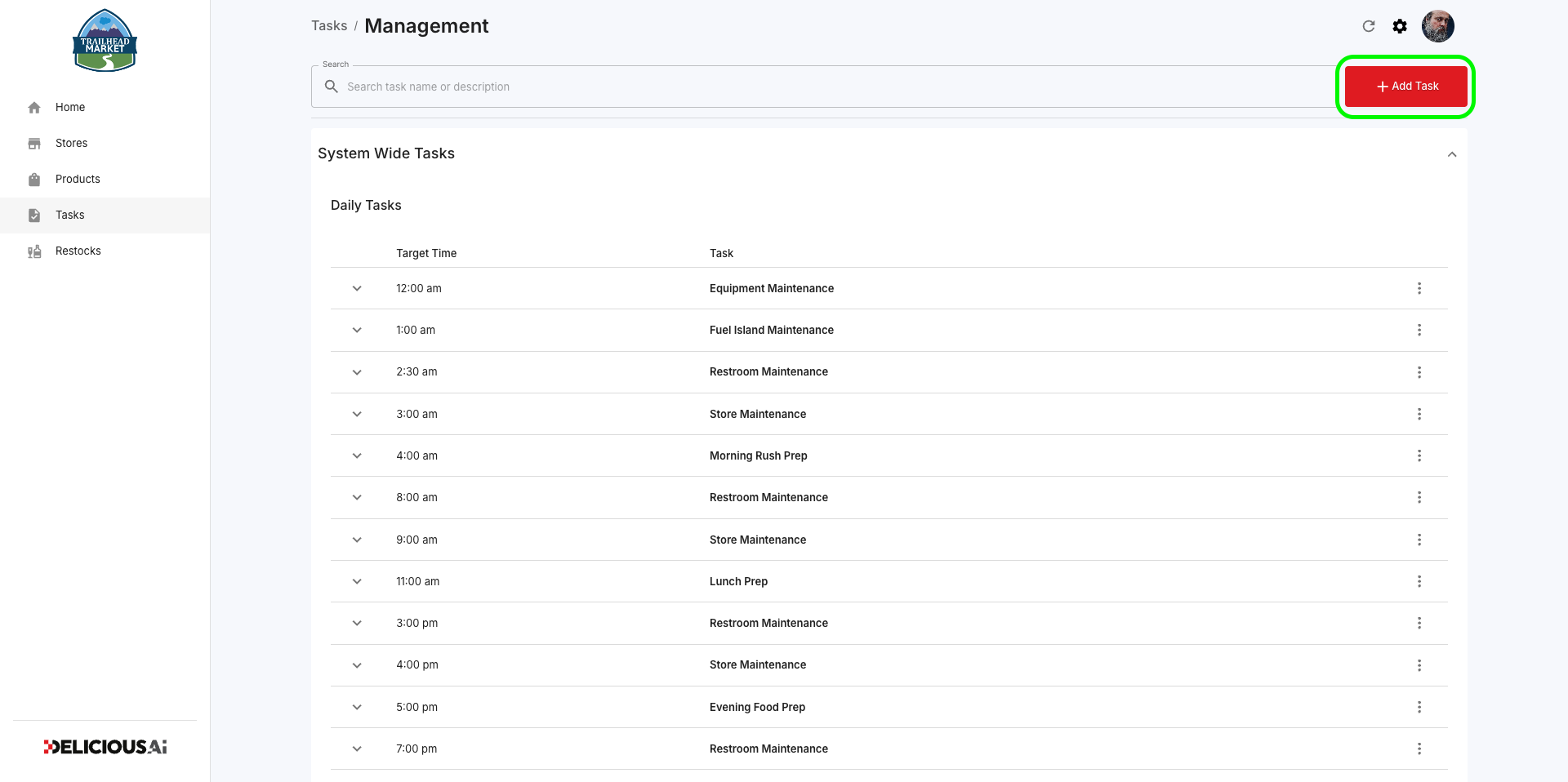Open options for 3:00 am Store Maintenance

point(1419,414)
